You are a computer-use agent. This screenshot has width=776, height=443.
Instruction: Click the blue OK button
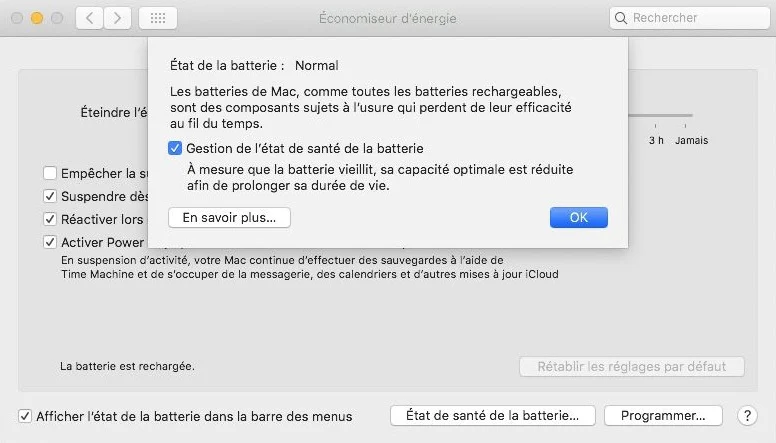pyautogui.click(x=579, y=217)
